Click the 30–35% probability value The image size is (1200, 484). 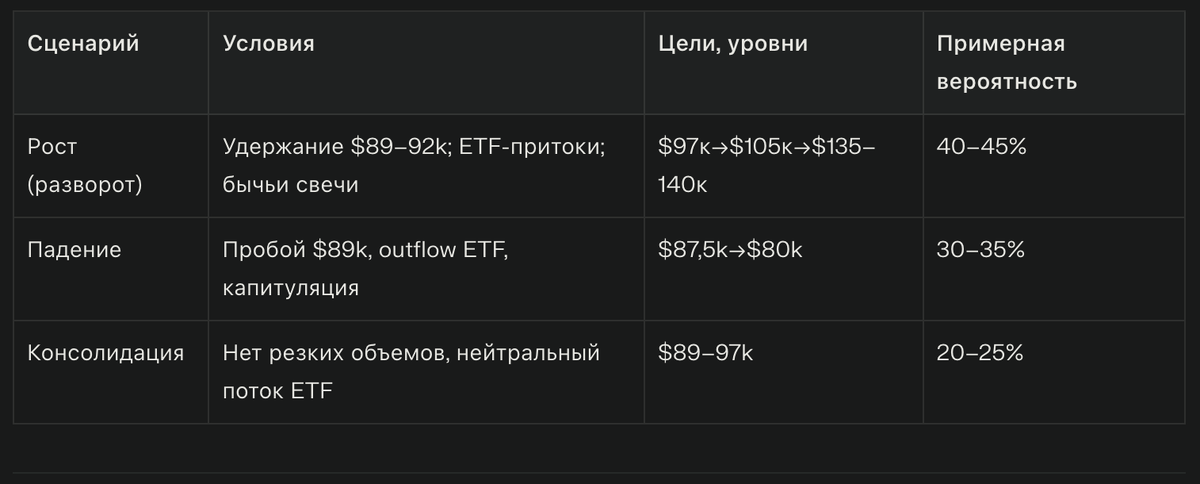pyautogui.click(x=980, y=250)
